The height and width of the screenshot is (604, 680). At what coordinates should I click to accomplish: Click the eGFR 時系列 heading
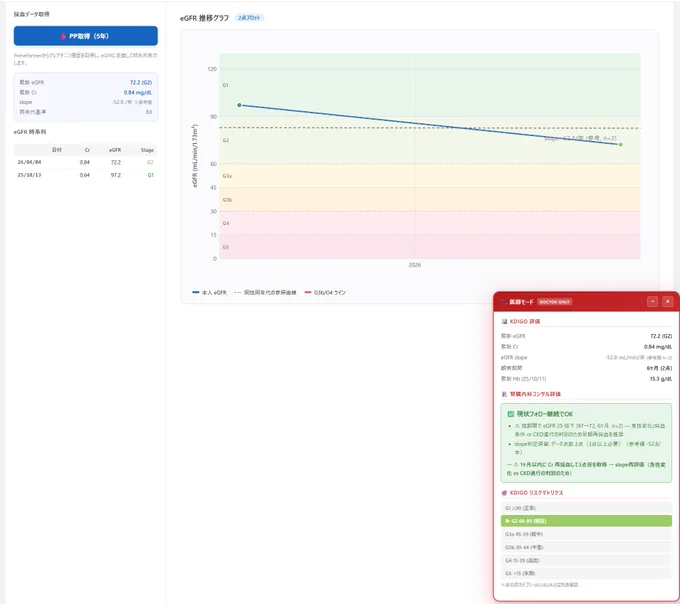click(x=30, y=132)
